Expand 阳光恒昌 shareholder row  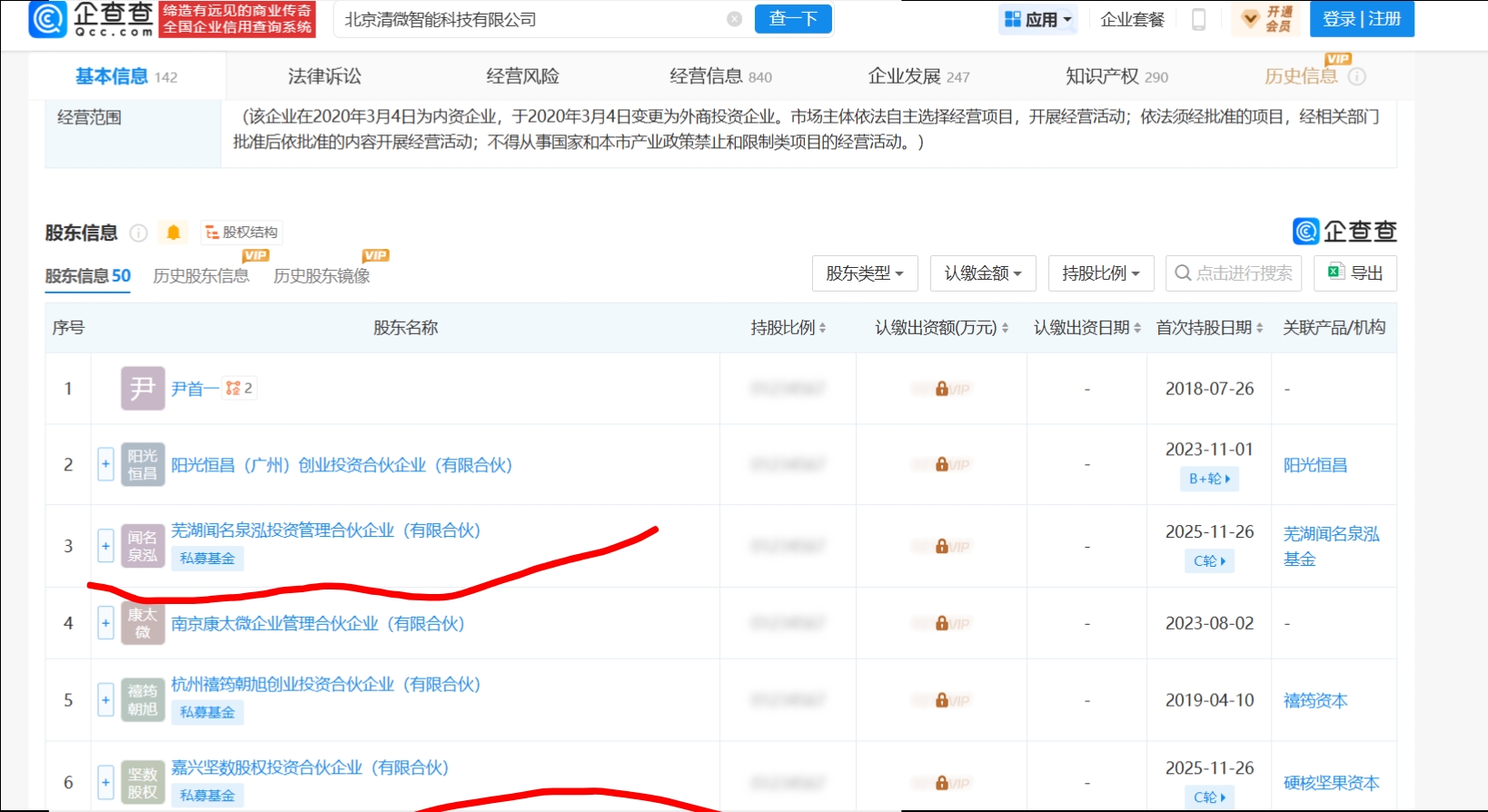[x=105, y=465]
